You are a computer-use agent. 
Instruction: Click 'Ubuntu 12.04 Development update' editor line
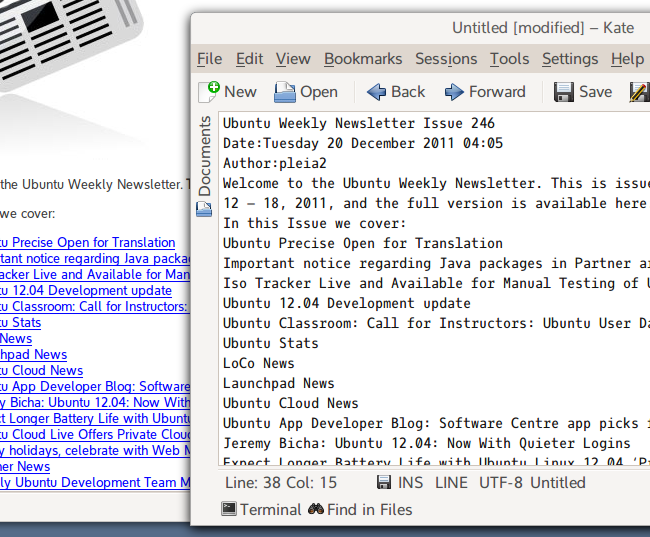click(347, 303)
